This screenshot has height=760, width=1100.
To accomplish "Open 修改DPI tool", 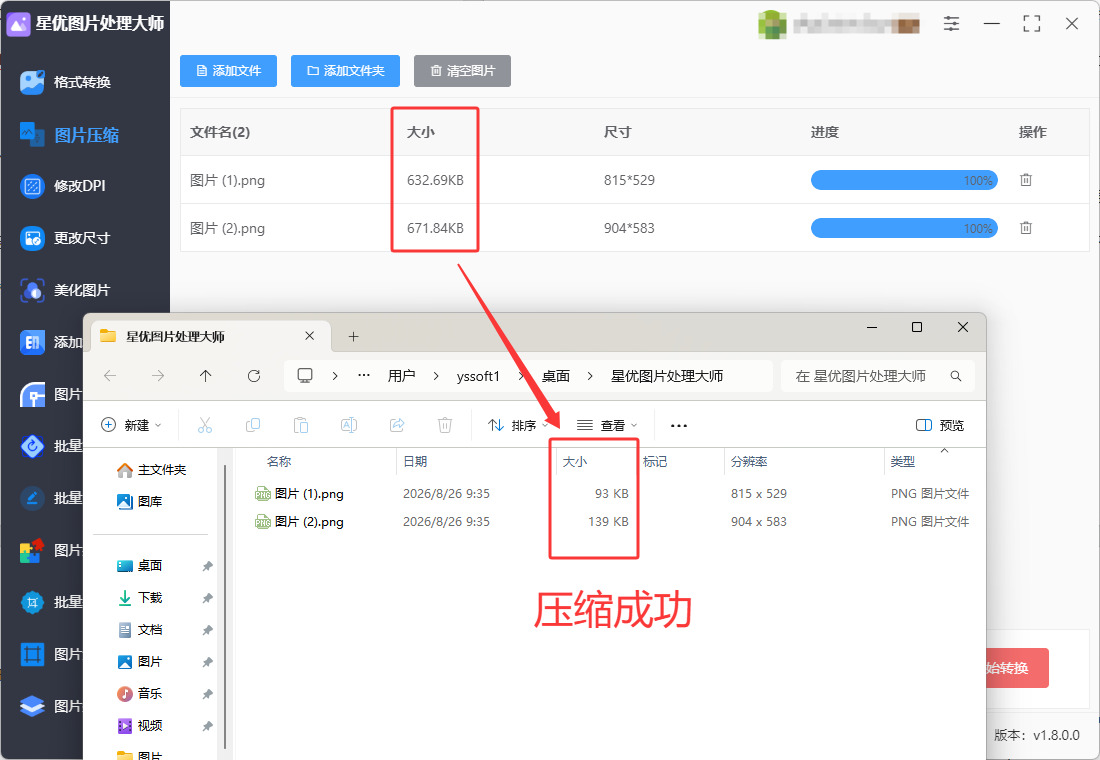I will click(62, 186).
